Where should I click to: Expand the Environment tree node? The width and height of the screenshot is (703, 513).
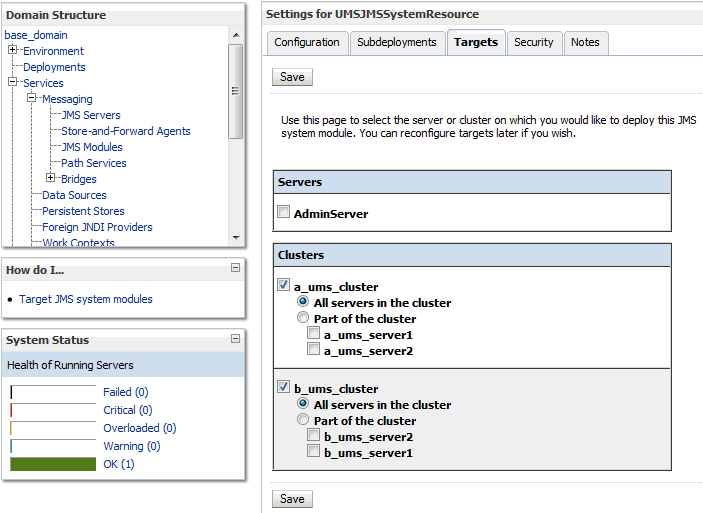pyautogui.click(x=13, y=49)
